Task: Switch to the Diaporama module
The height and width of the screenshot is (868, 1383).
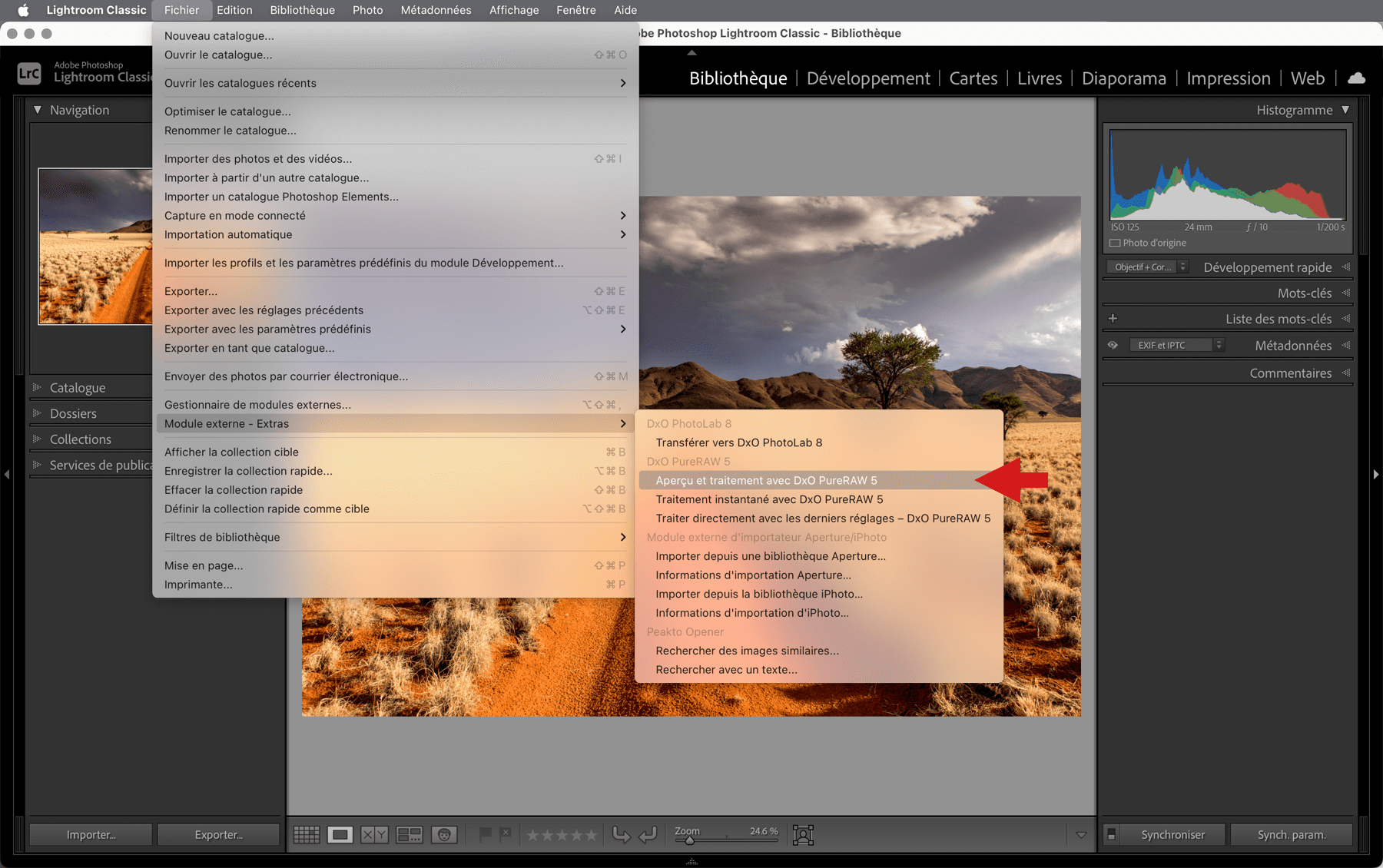Action: [x=1123, y=78]
